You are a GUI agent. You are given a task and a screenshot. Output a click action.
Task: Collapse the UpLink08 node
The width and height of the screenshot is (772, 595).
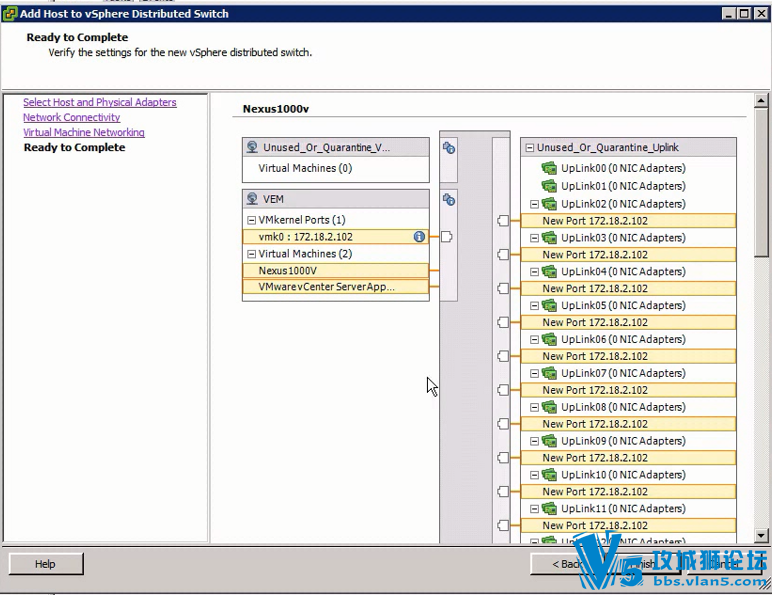(x=534, y=407)
